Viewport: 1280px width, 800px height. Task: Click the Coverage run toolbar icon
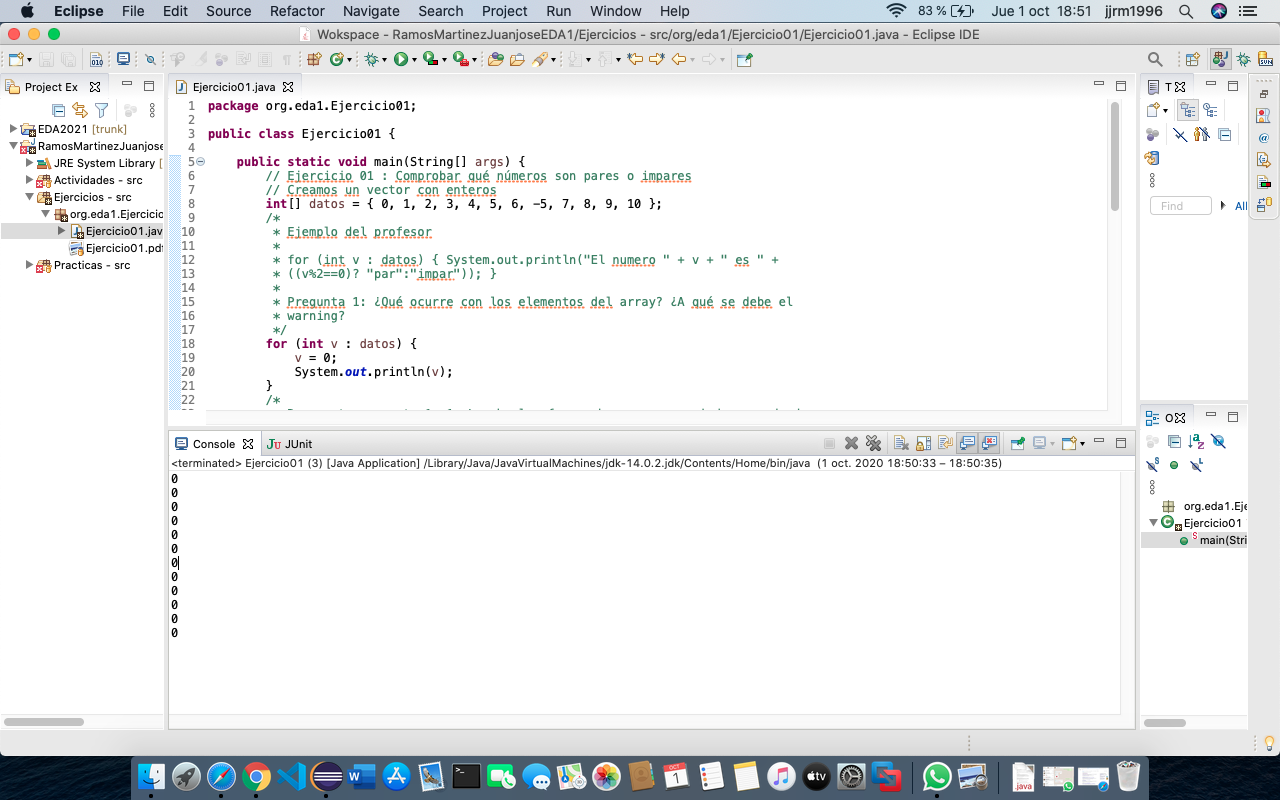point(431,59)
